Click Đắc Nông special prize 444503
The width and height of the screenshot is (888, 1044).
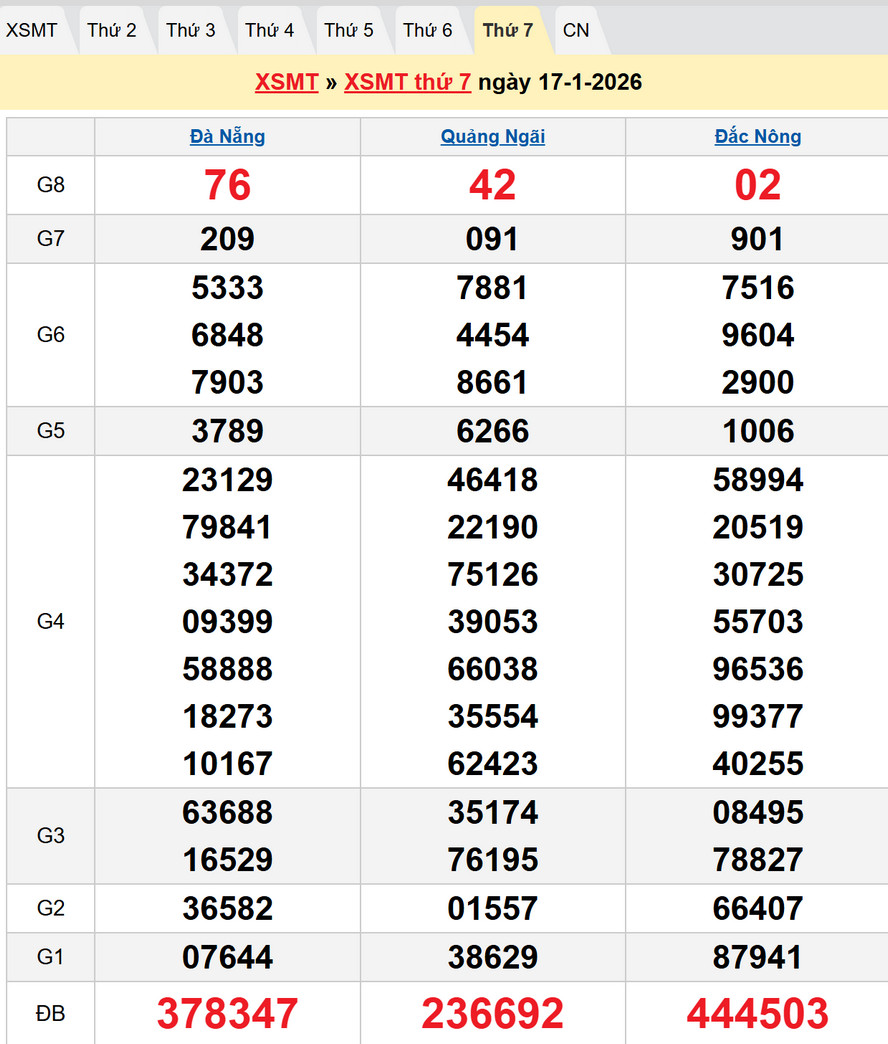click(757, 1013)
